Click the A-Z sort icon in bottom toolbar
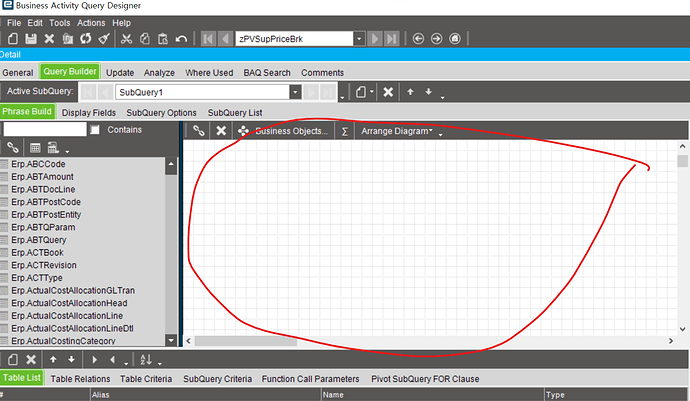Image resolution: width=690 pixels, height=401 pixels. click(x=146, y=360)
